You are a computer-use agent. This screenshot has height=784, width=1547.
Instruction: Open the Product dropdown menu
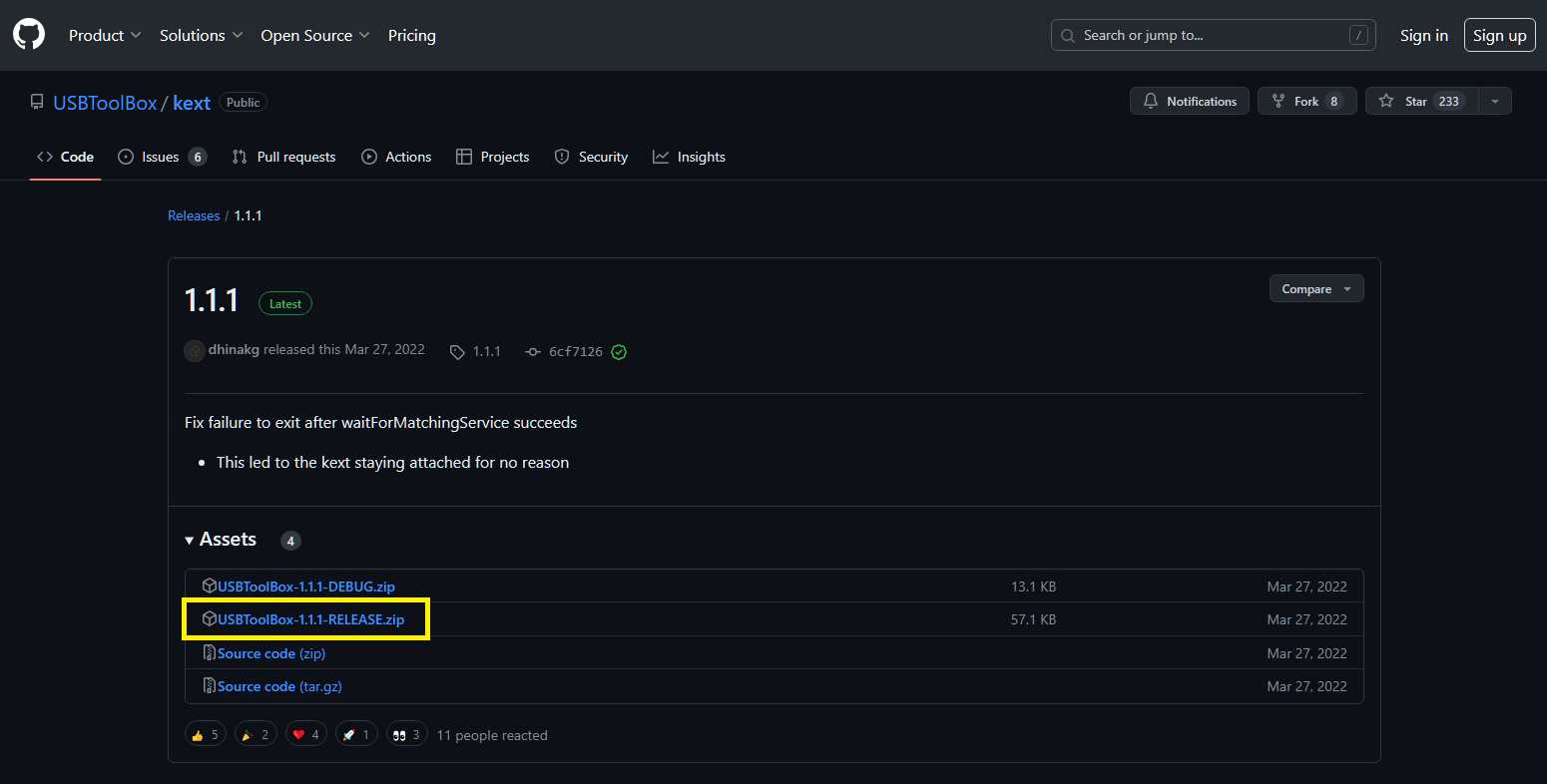coord(105,35)
